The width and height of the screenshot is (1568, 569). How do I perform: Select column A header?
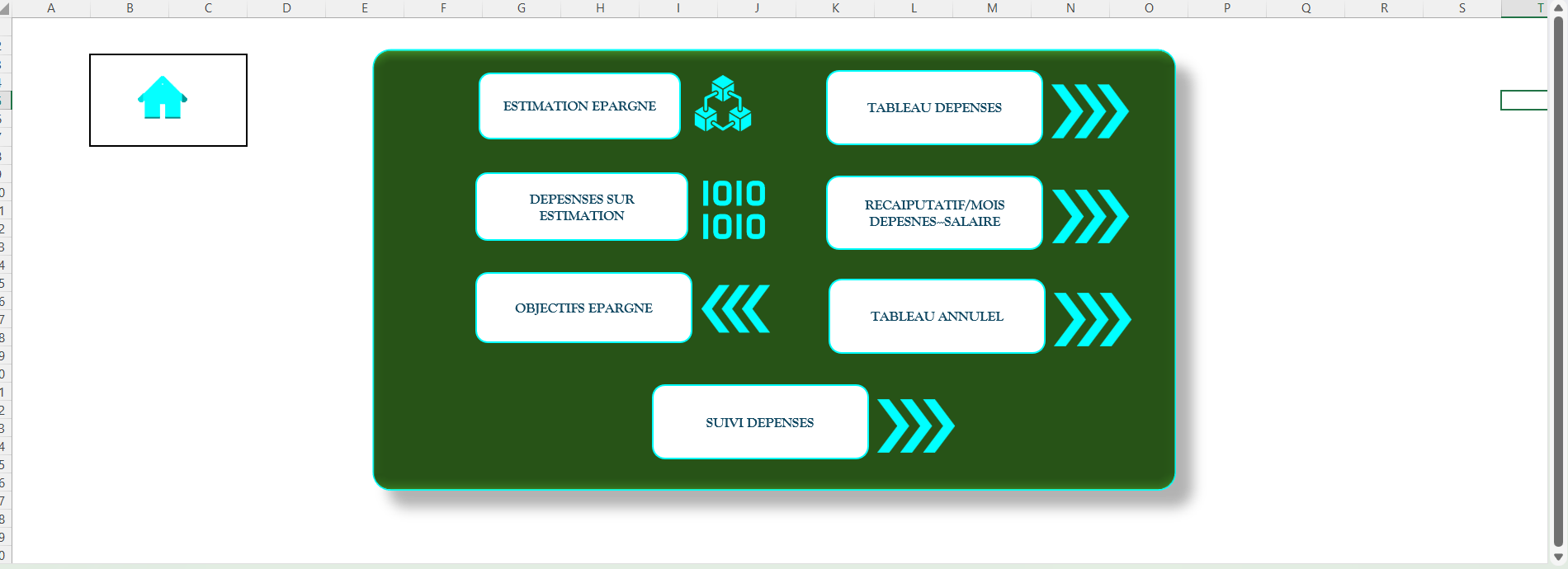(51, 8)
